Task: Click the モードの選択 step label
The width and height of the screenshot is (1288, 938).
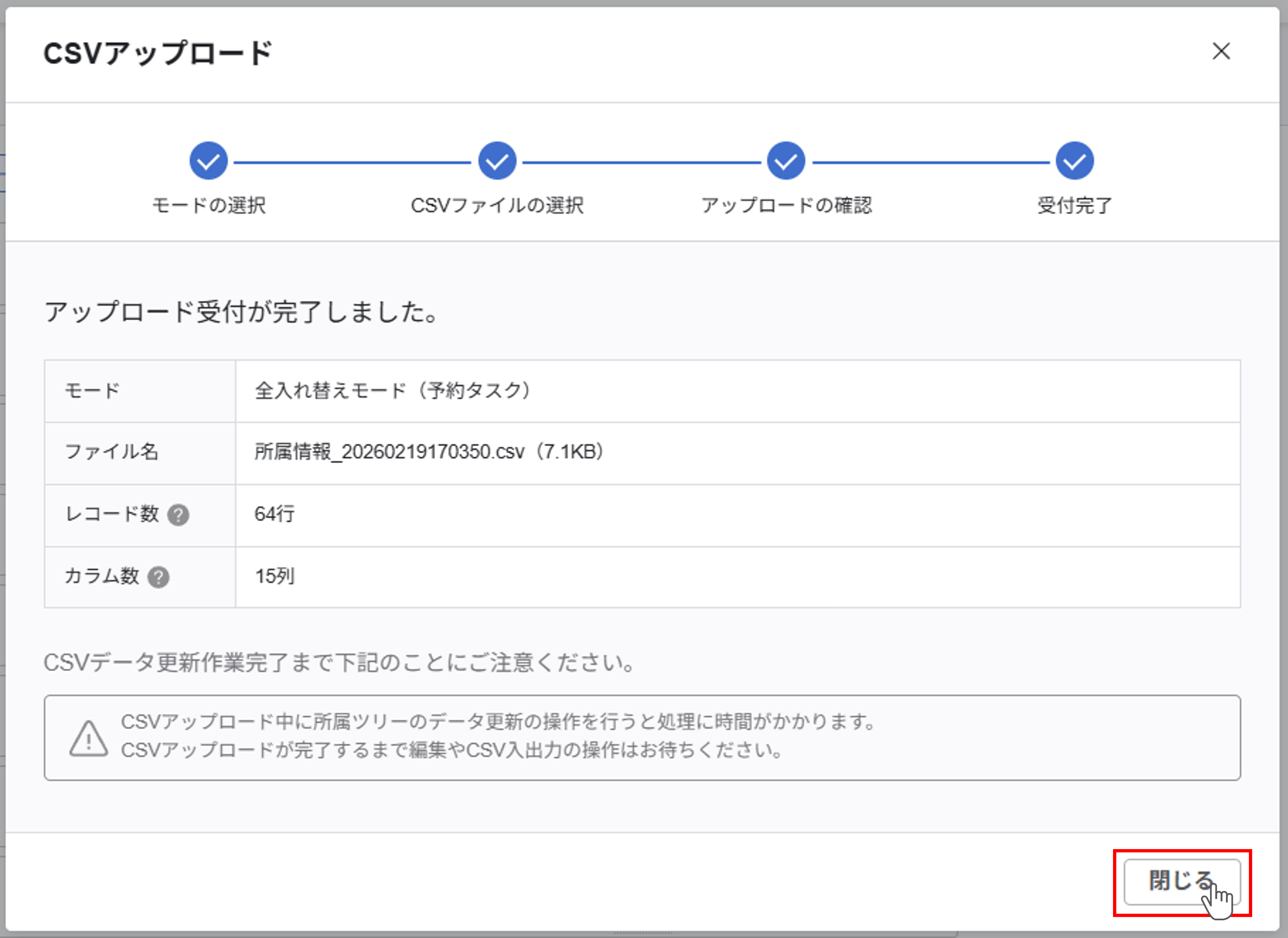Action: point(208,205)
